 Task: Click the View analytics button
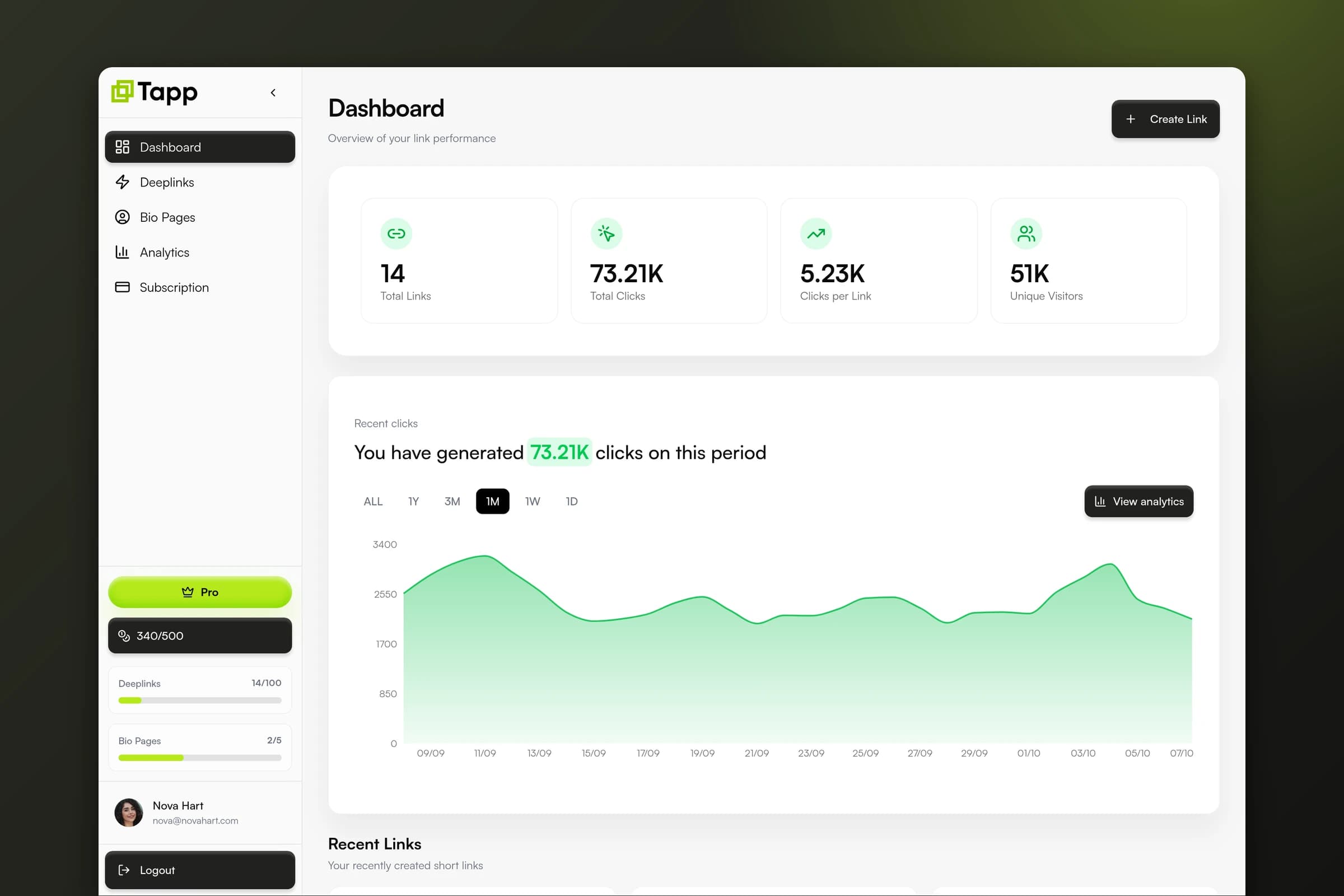pos(1139,501)
